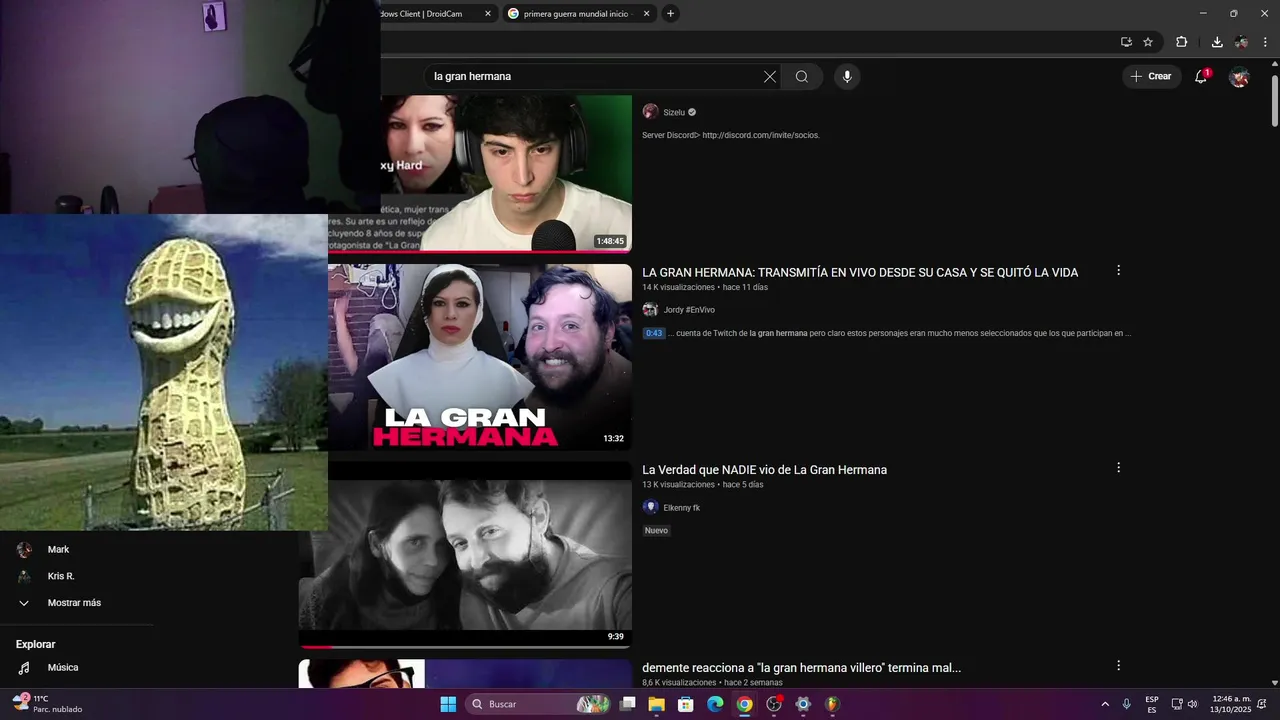Viewport: 1280px width, 720px height.
Task: Open FL Studio from the taskbar
Action: tap(832, 704)
